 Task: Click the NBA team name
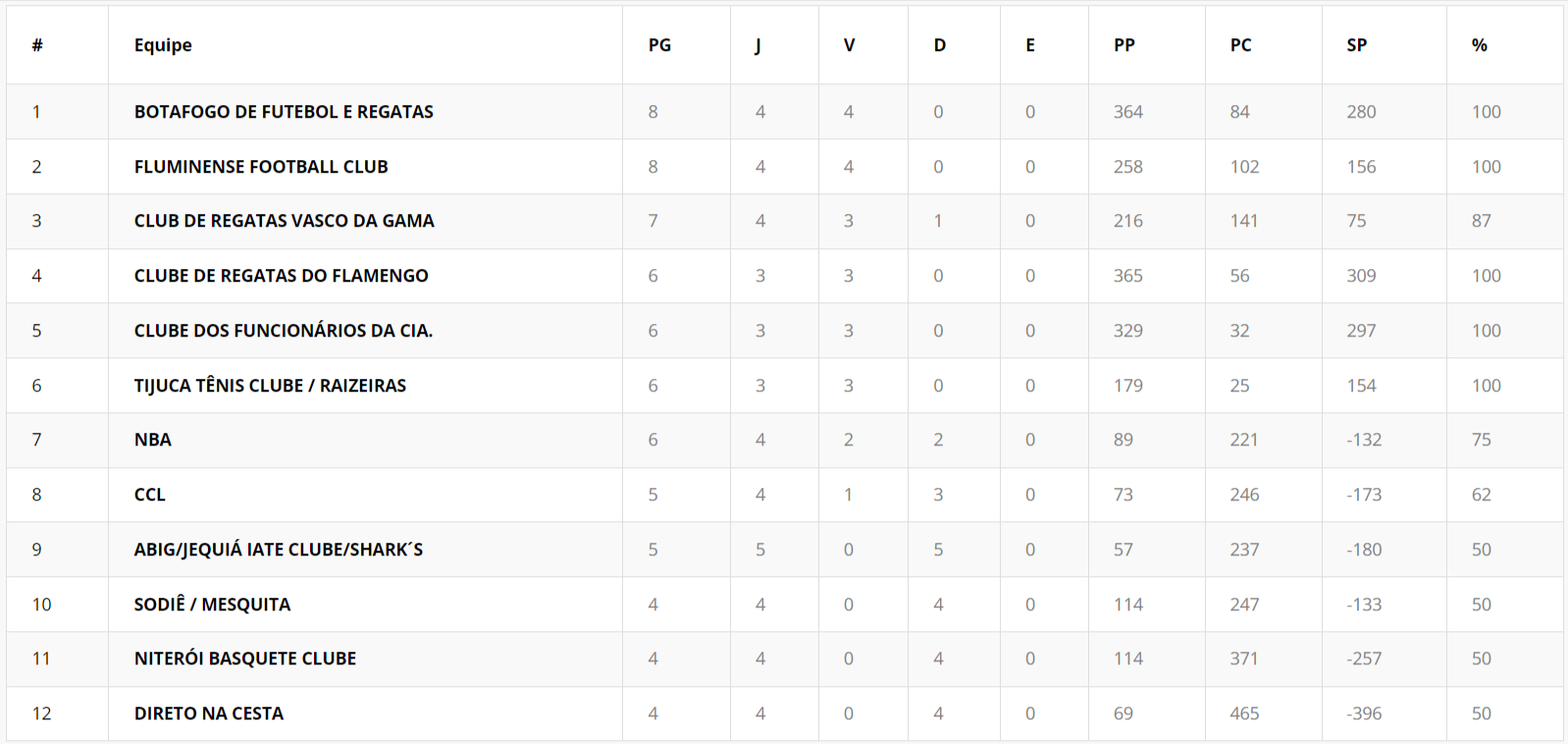(153, 440)
